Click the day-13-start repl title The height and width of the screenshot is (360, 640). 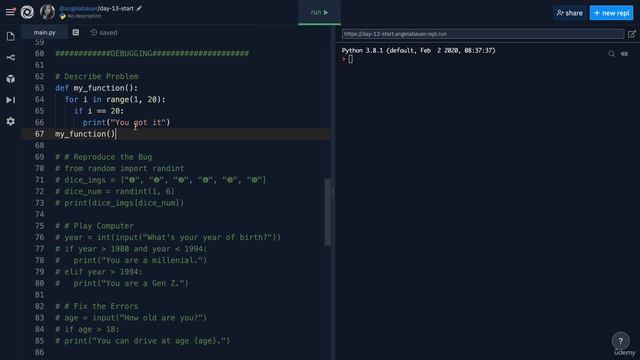click(116, 8)
